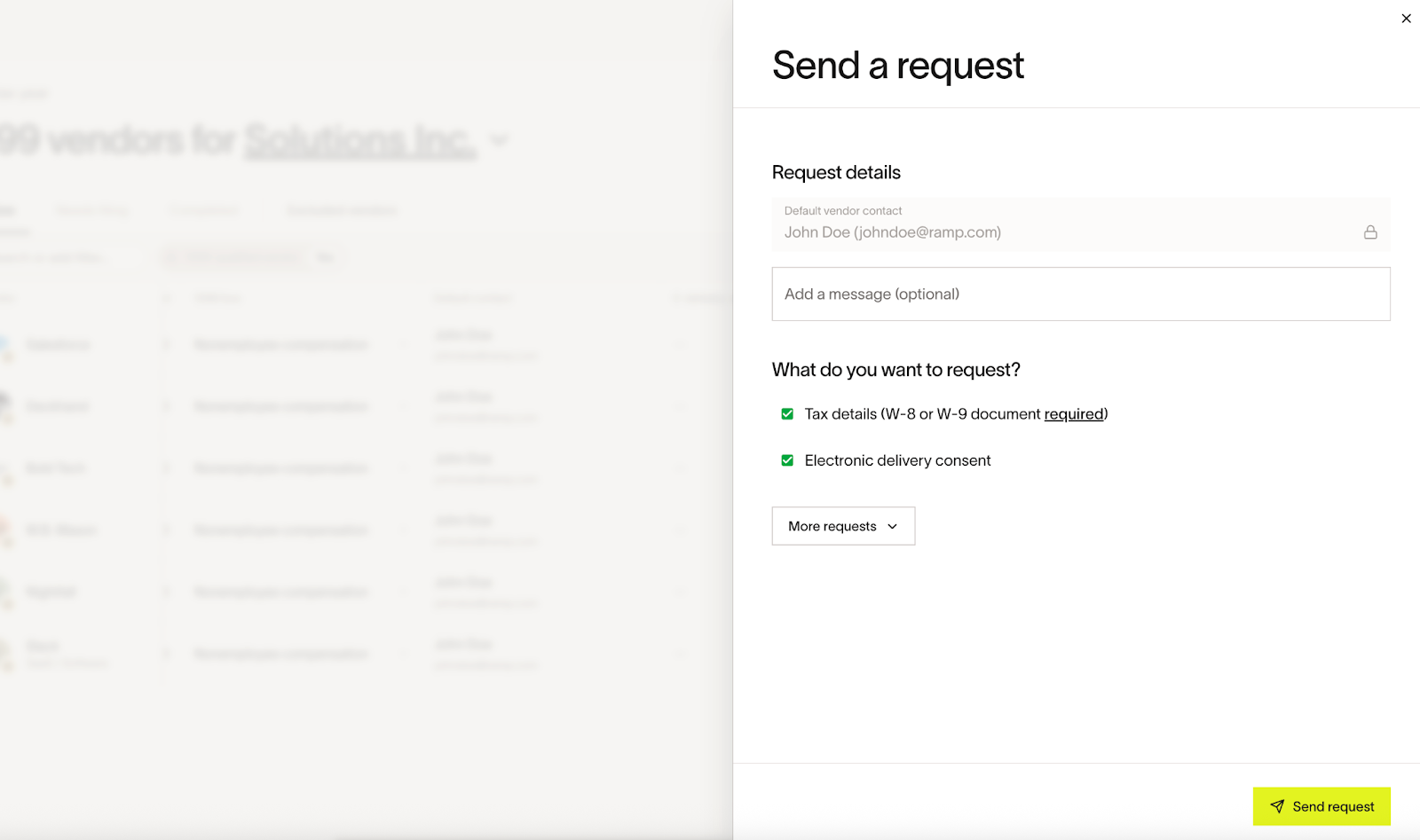Click the Slack vendor logo in background list

click(5, 655)
